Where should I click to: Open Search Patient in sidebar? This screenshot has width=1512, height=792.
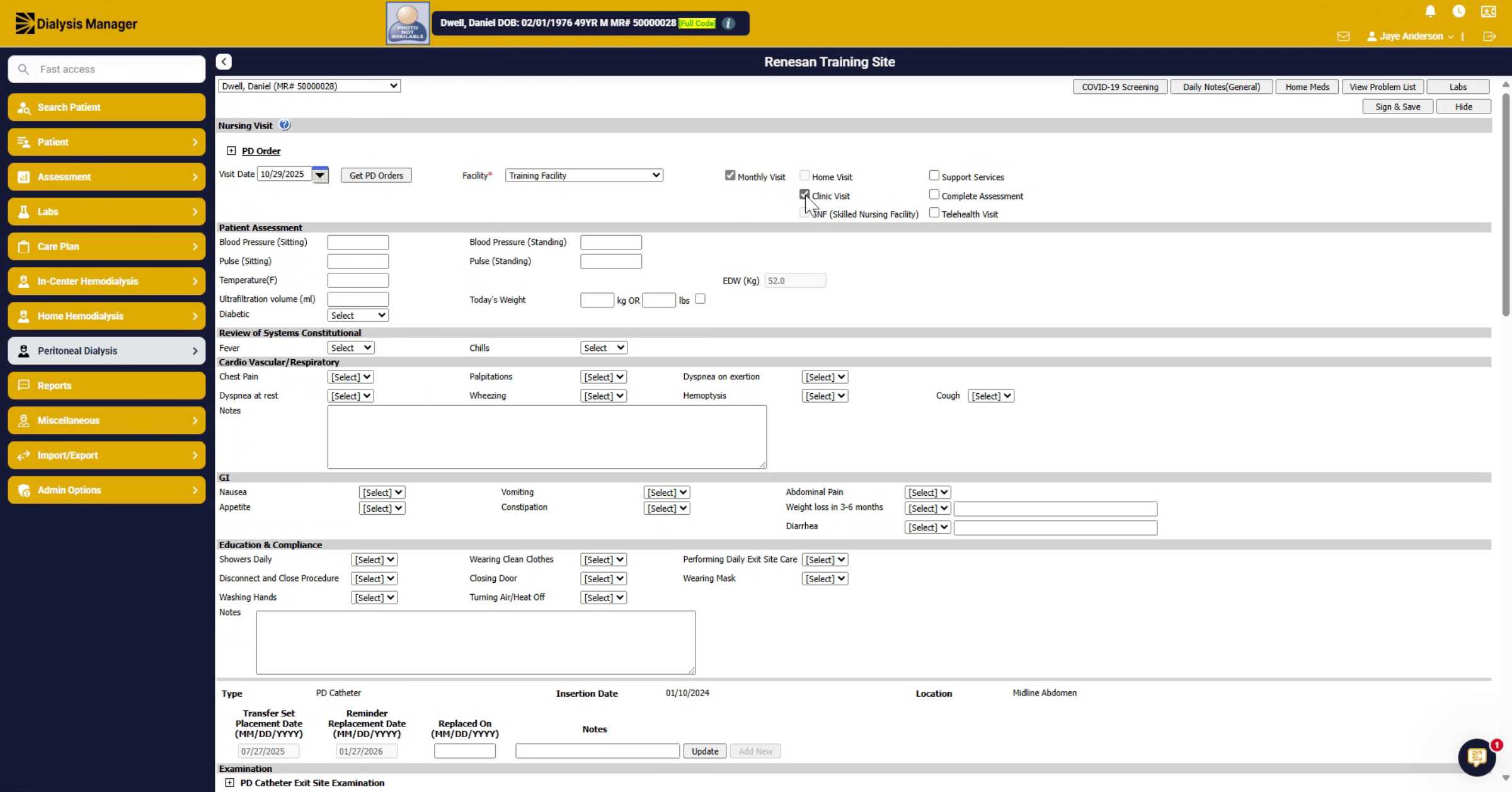coord(106,107)
